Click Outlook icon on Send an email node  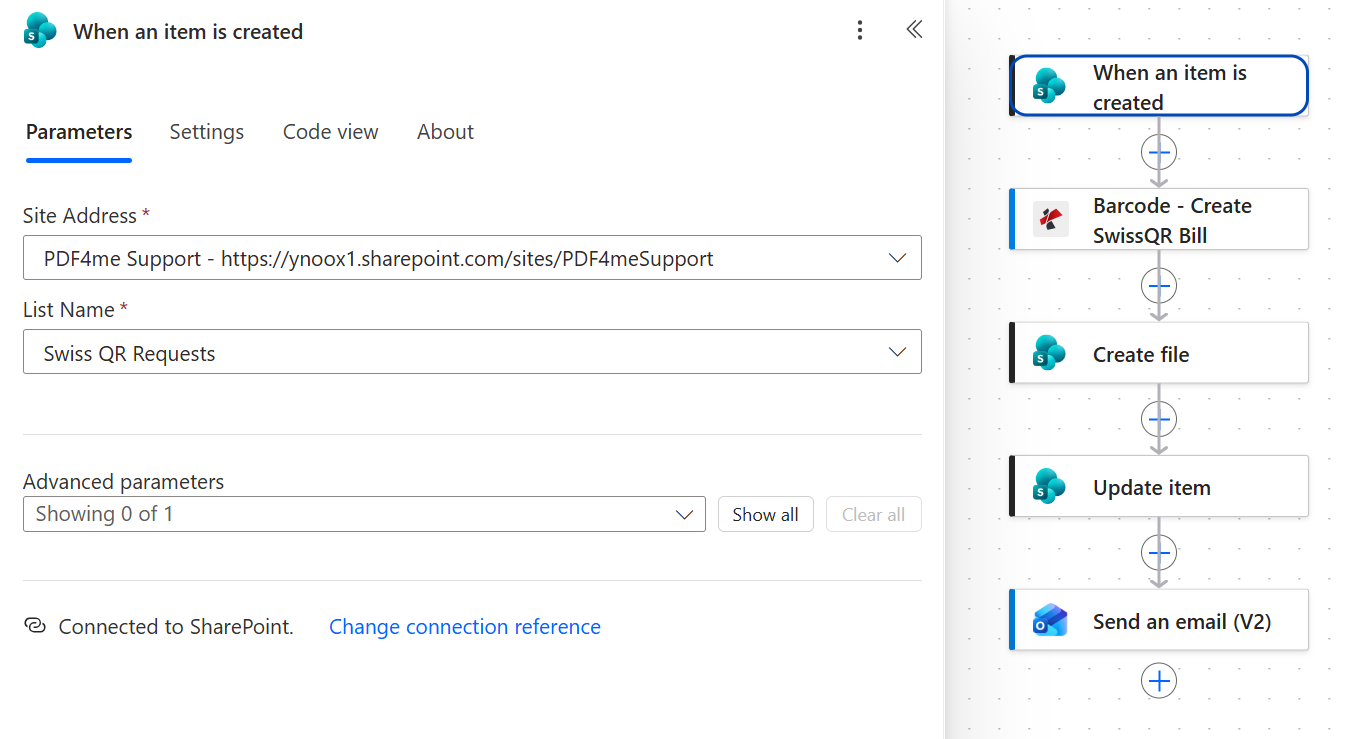1050,620
